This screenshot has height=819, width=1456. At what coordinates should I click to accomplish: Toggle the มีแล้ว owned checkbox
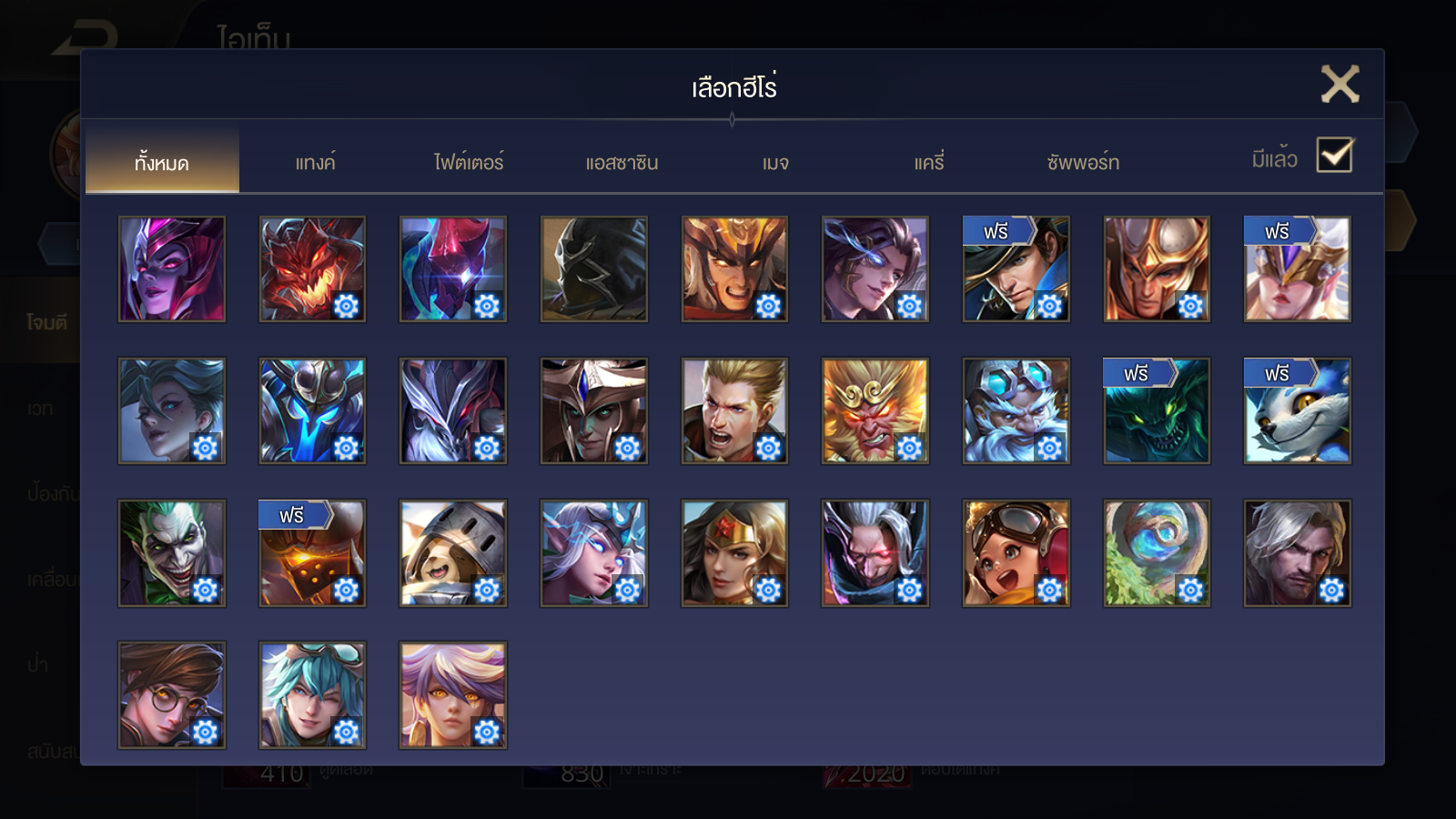pyautogui.click(x=1335, y=156)
